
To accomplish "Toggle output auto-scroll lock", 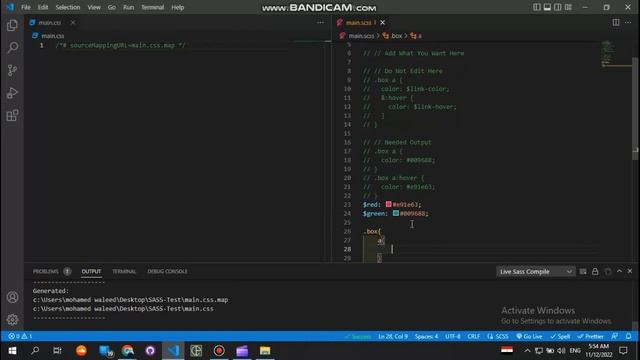I will point(595,271).
